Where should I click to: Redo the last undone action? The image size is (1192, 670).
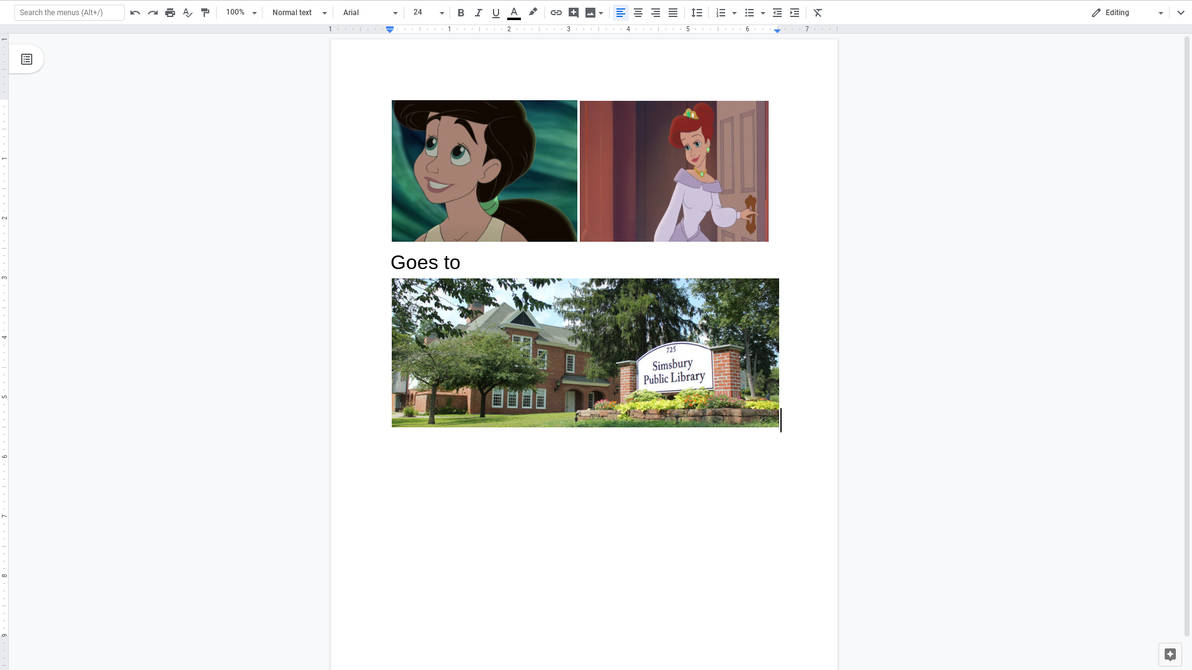(x=153, y=13)
